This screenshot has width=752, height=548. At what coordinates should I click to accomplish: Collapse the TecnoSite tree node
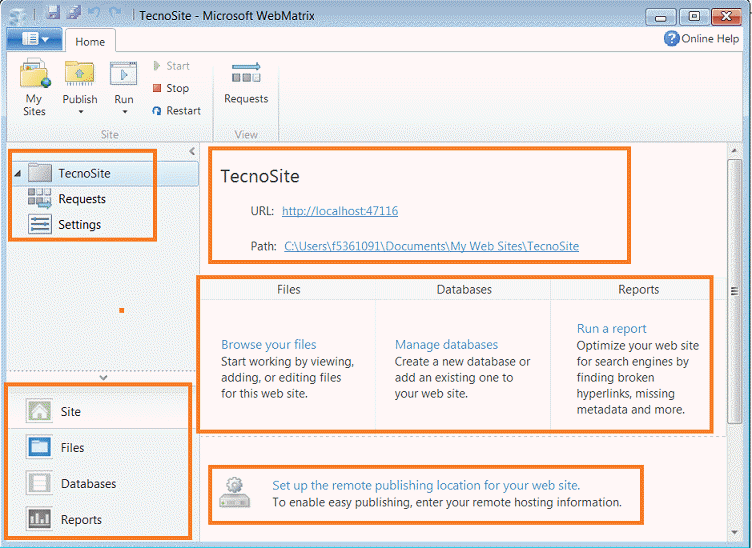coord(17,174)
